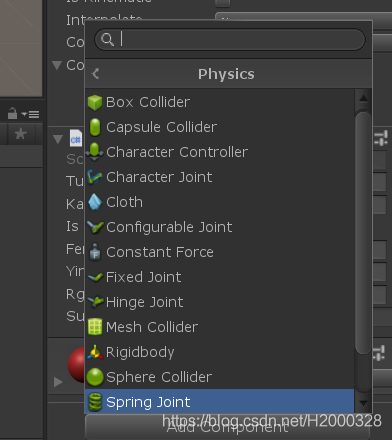Click the Mesh Collider grid icon
Screen dimensions: 392x440
95,327
